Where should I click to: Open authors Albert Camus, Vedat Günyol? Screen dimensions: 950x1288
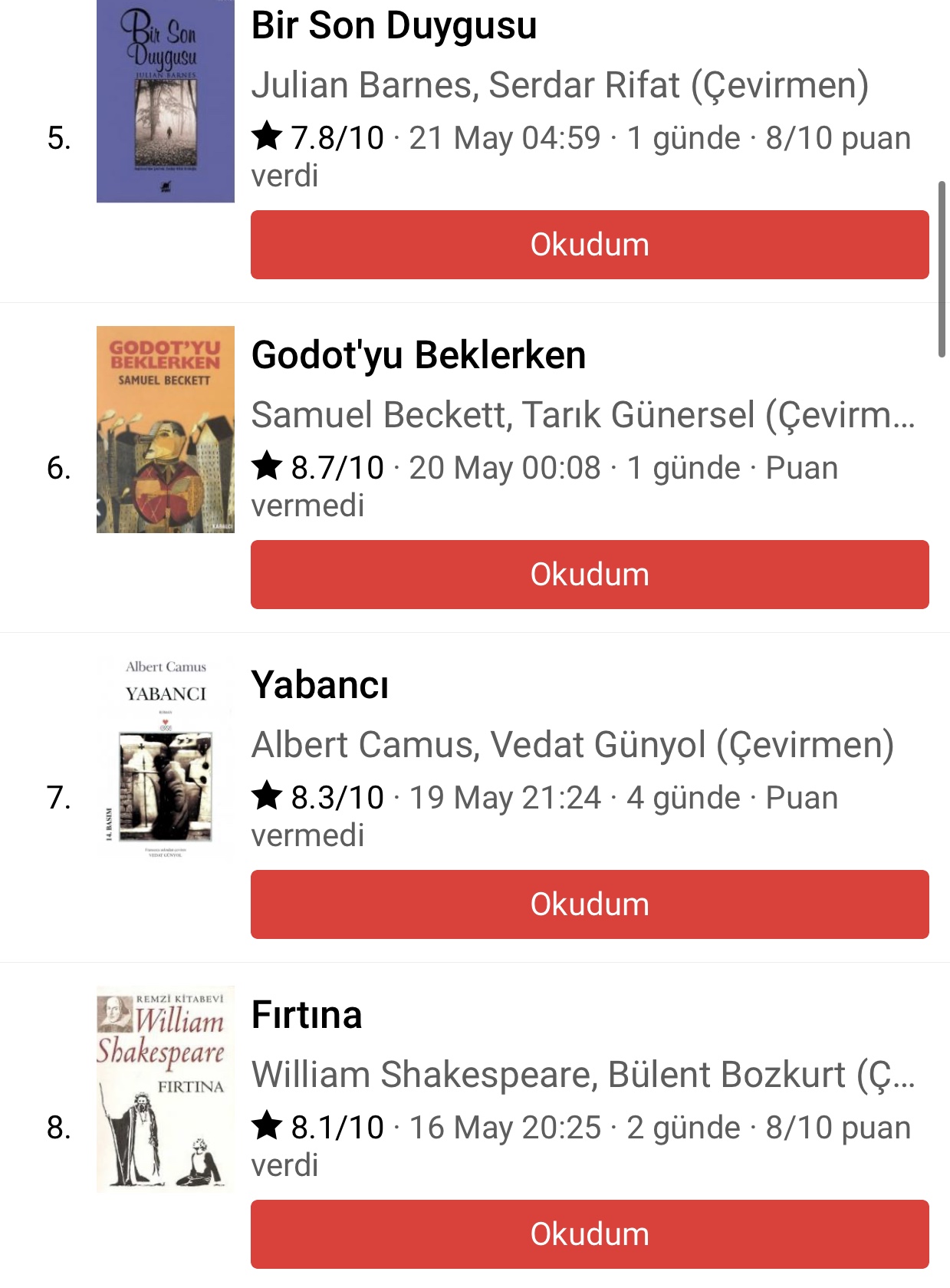pos(572,745)
